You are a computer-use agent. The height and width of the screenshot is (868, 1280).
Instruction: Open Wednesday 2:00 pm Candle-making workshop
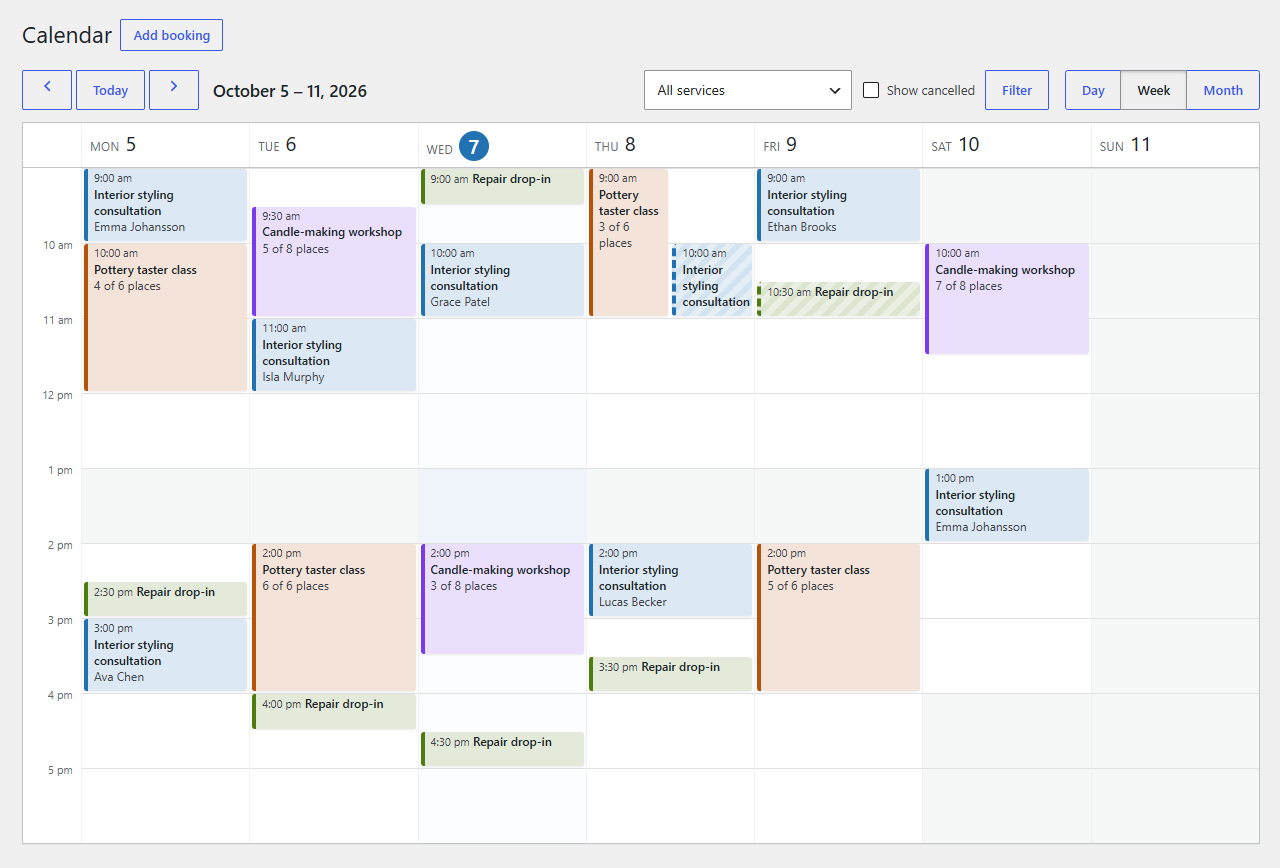coord(502,599)
